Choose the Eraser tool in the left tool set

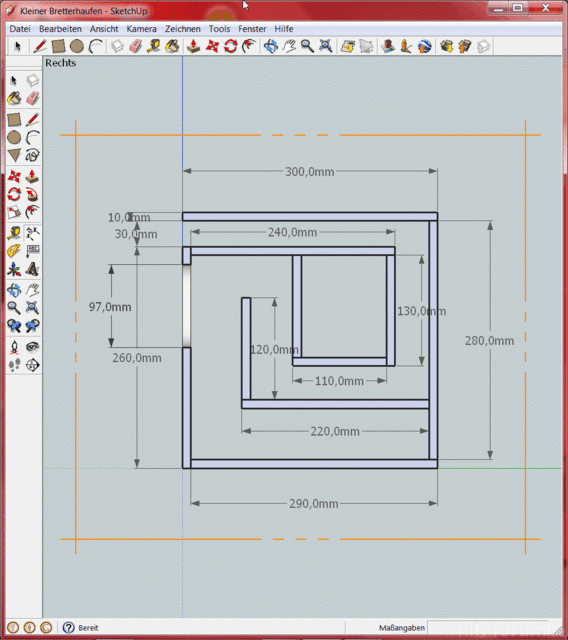point(32,98)
